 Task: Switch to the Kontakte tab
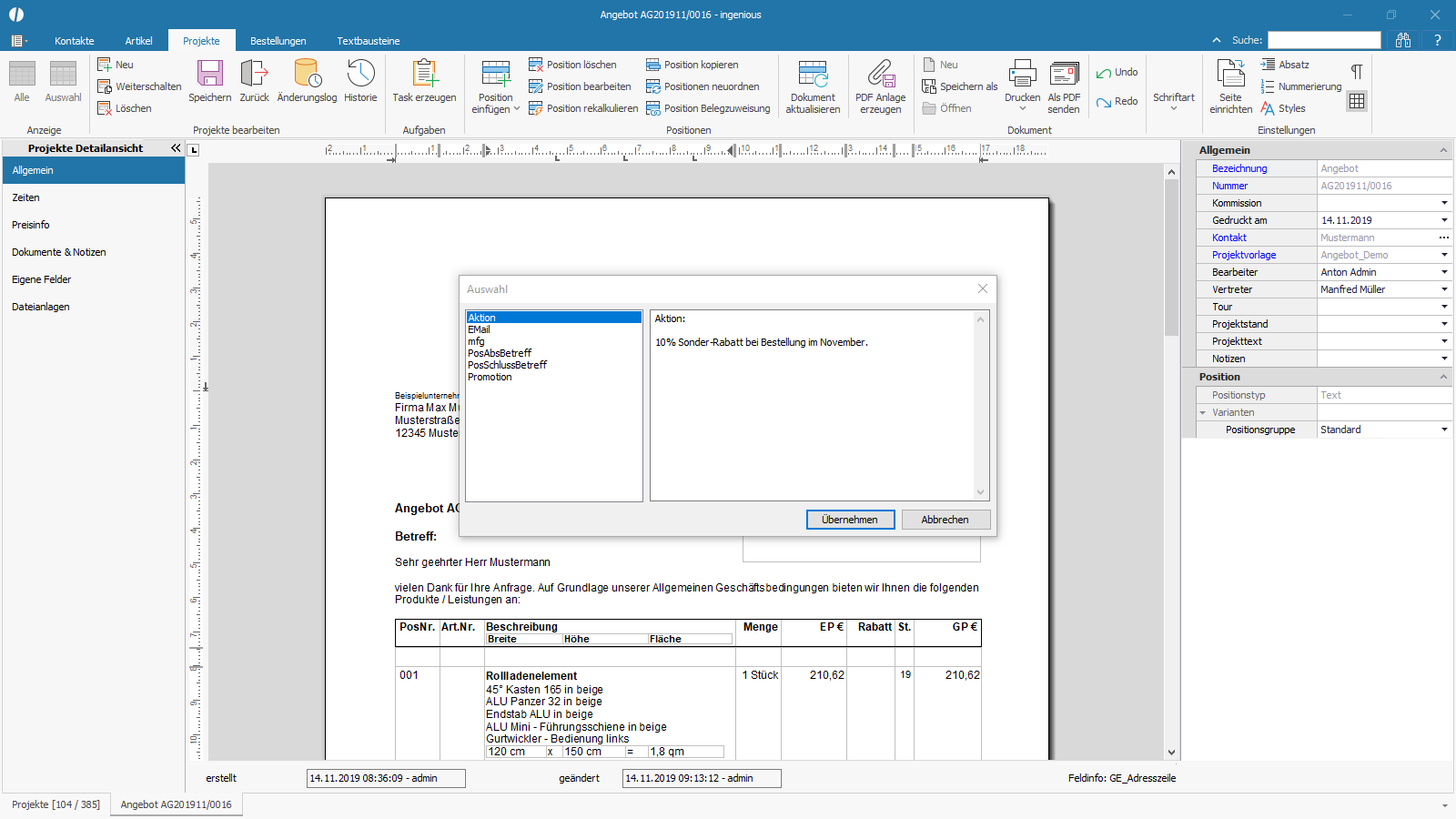tap(75, 41)
